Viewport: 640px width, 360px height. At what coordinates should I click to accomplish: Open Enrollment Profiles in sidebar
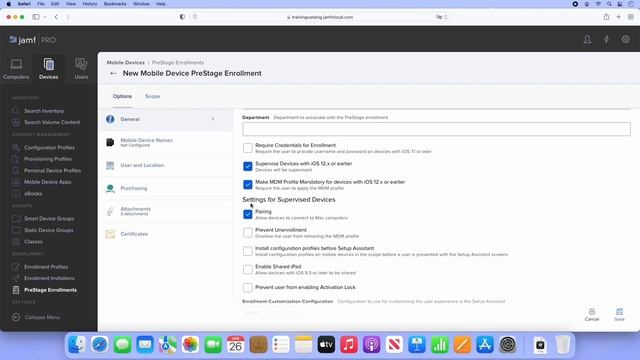click(46, 267)
